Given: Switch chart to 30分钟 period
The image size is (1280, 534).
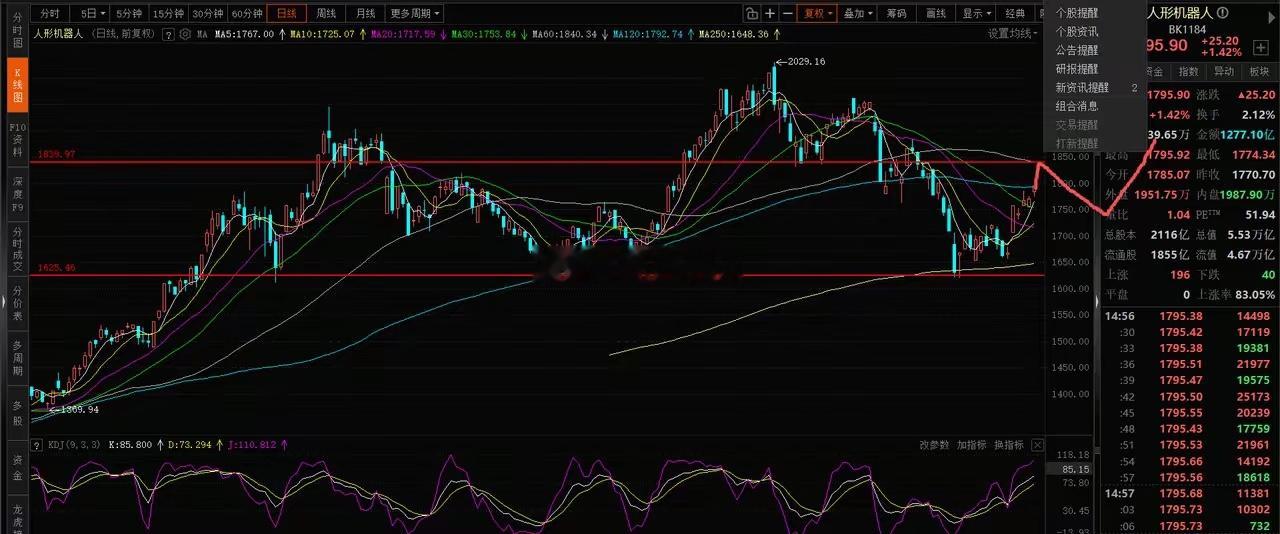Looking at the screenshot, I should tap(207, 13).
